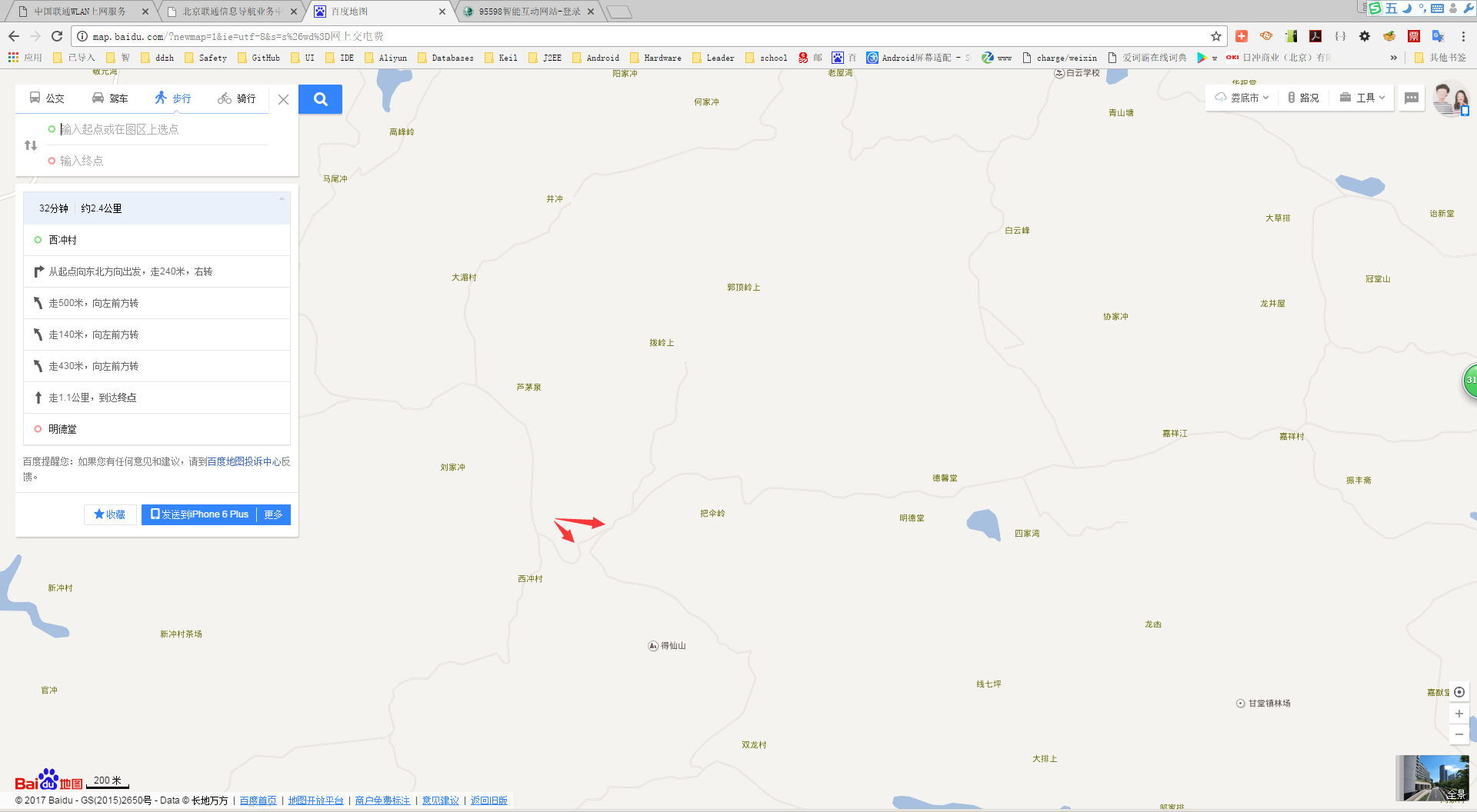1477x812 pixels.
Task: Click the locate-me target icon
Action: click(x=1459, y=692)
